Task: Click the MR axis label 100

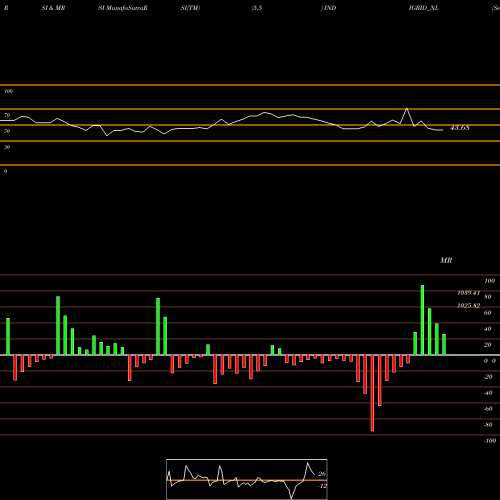Action: tap(490, 281)
